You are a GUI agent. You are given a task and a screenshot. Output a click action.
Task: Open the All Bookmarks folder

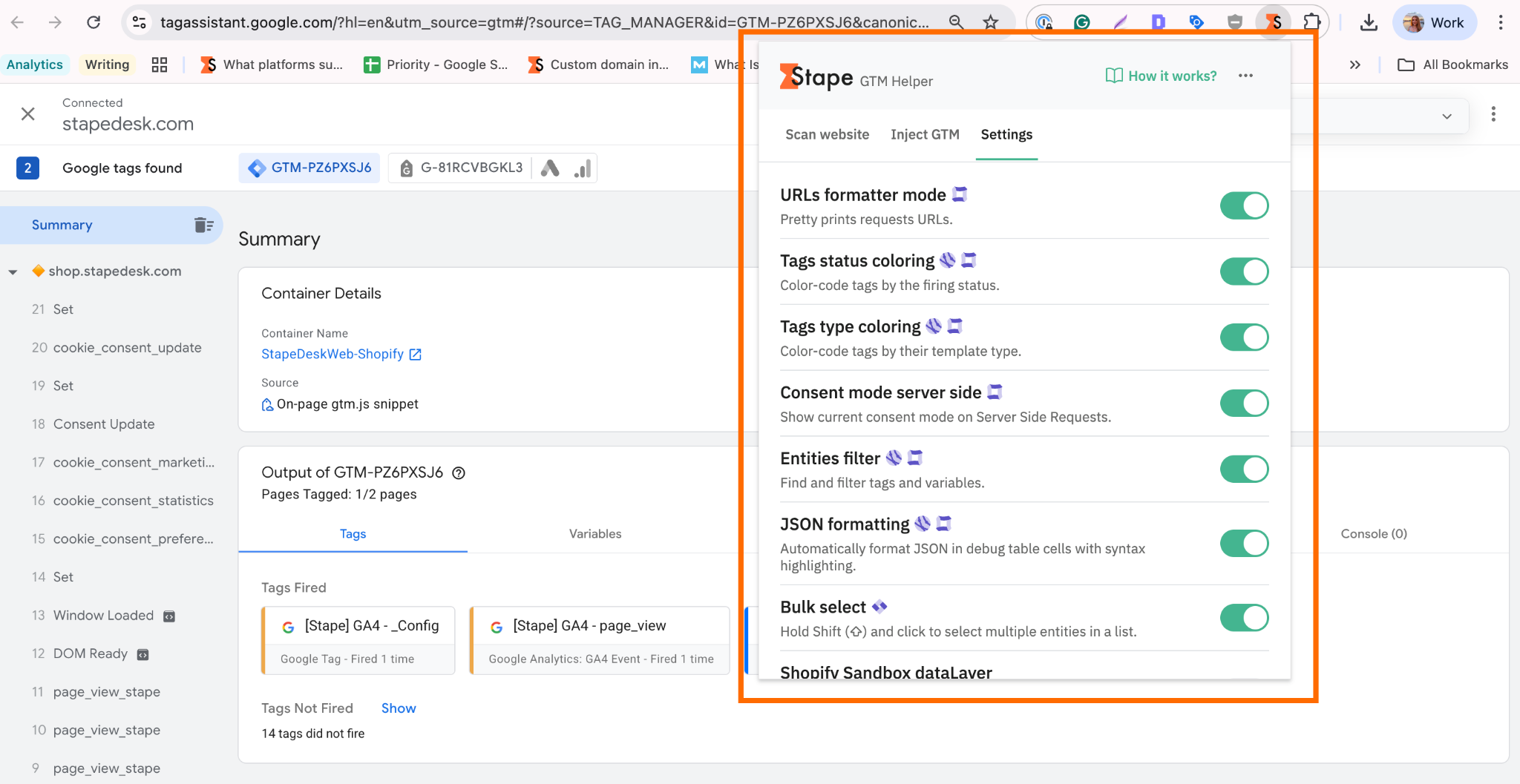(1452, 65)
